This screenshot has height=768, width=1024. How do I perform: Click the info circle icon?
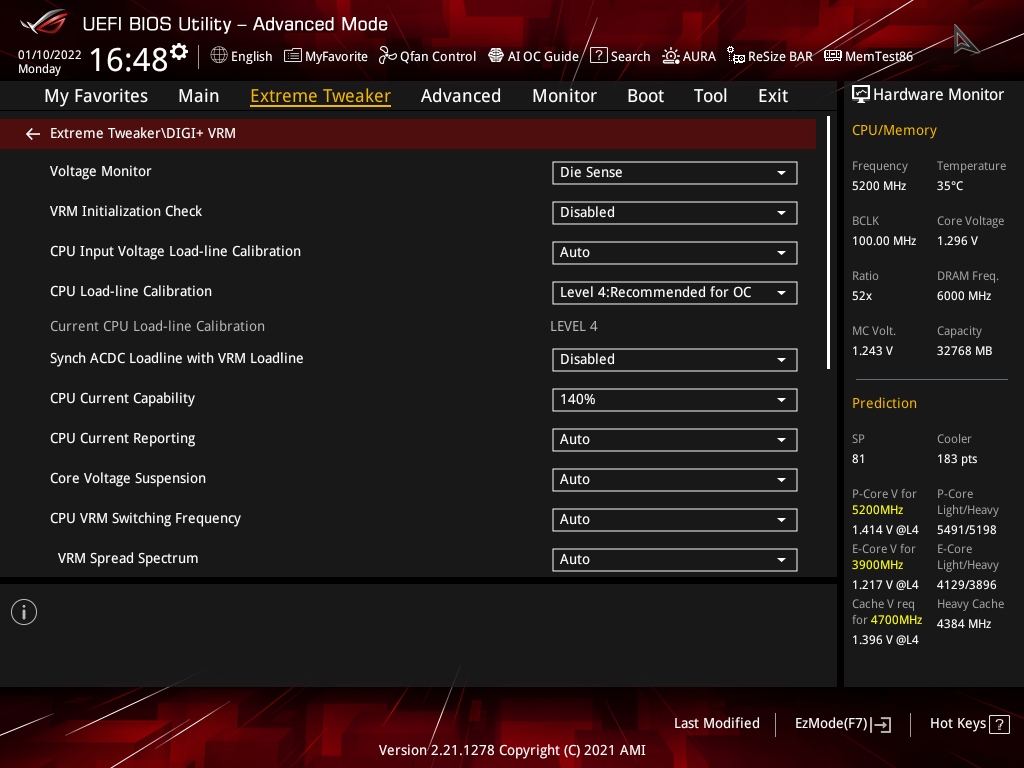(24, 612)
